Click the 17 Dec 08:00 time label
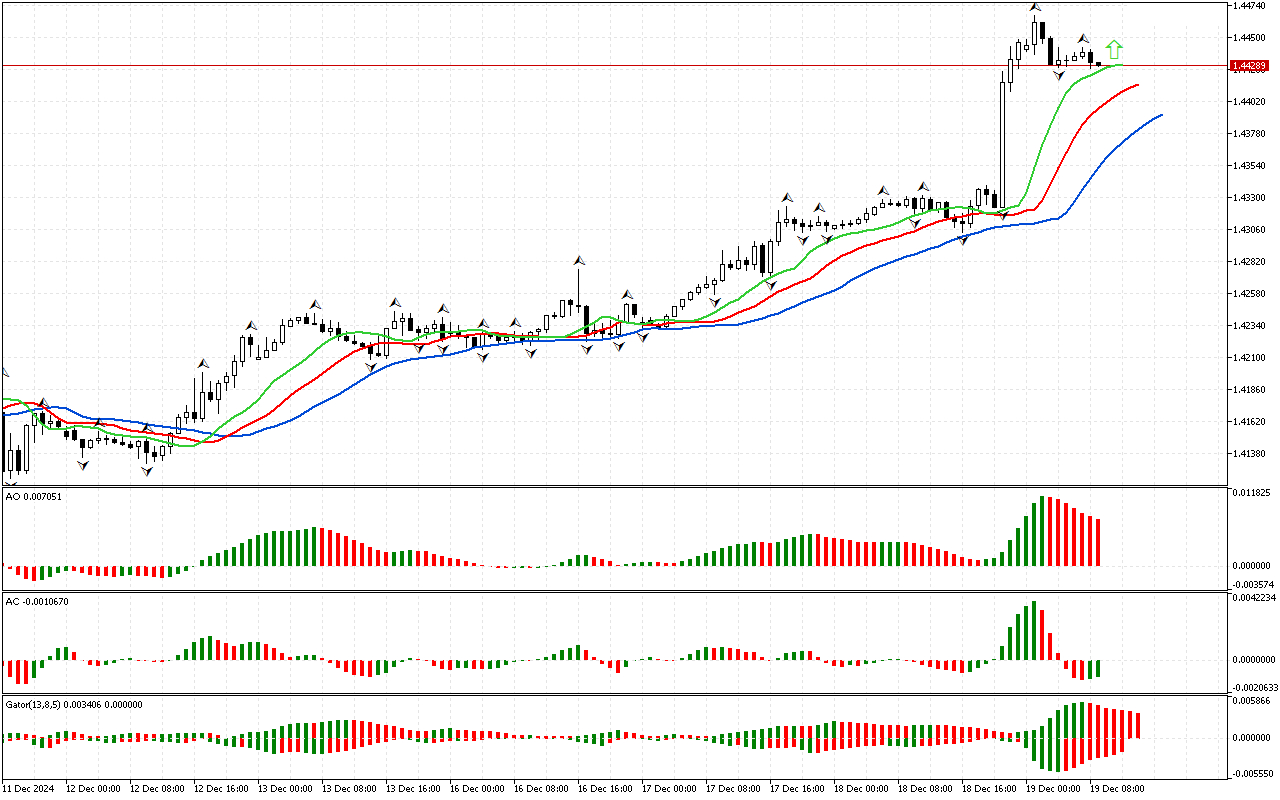 [x=733, y=789]
